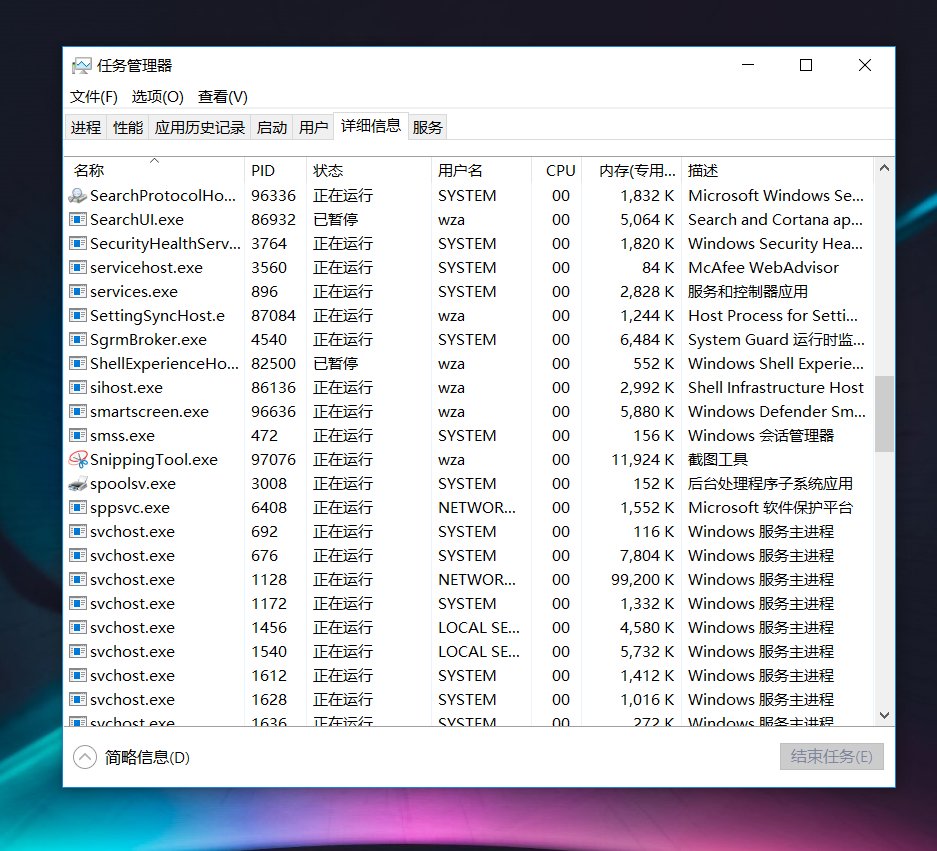Click the ShellExperienceHost process icon
The image size is (937, 851).
coord(78,363)
